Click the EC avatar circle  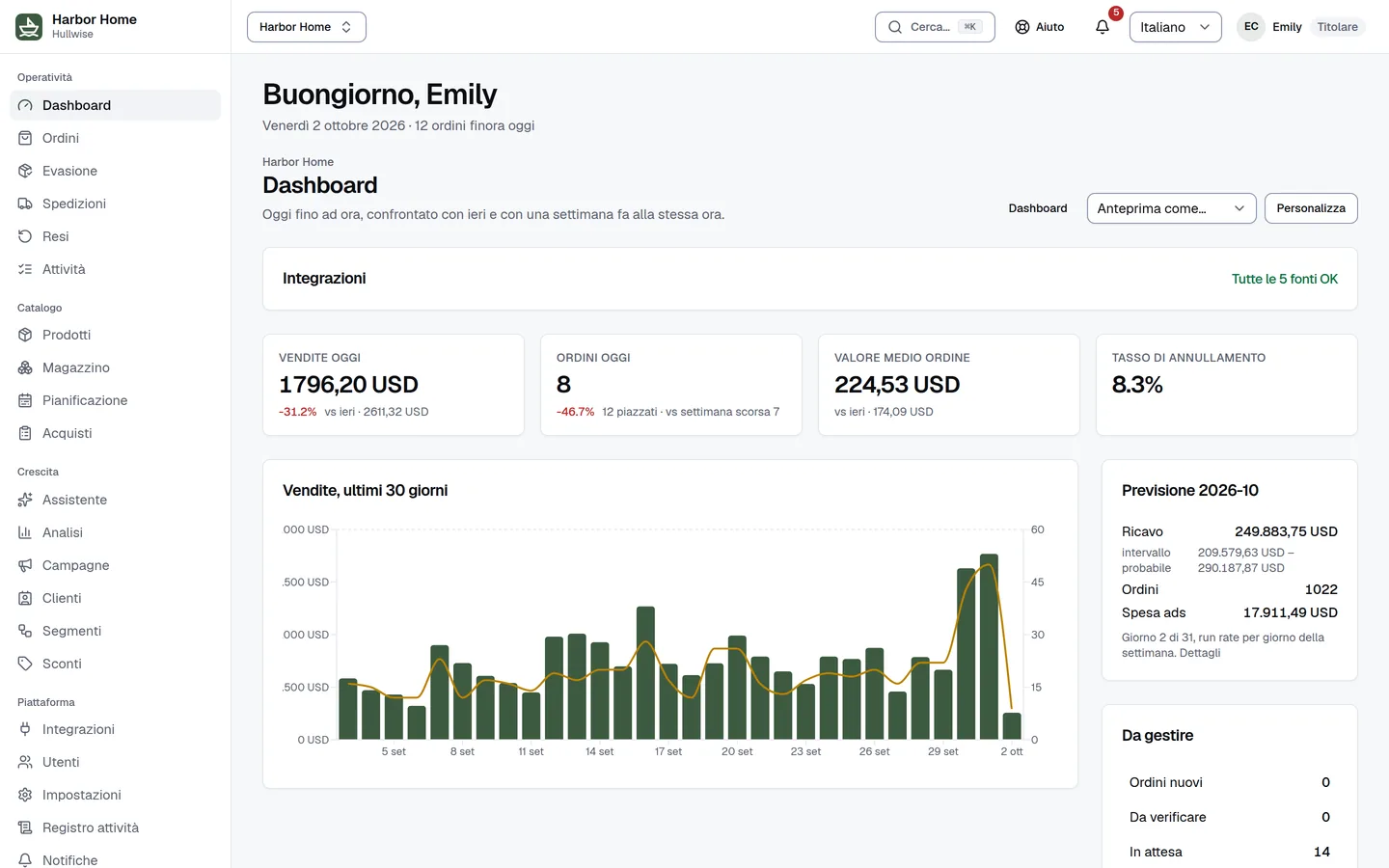click(1251, 27)
